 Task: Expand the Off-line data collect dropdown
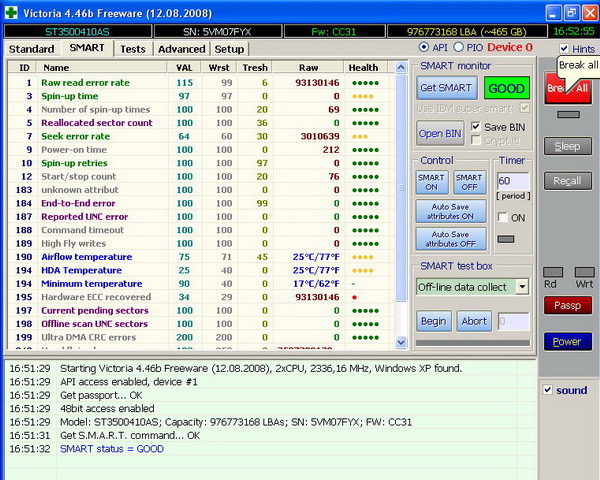pos(522,287)
